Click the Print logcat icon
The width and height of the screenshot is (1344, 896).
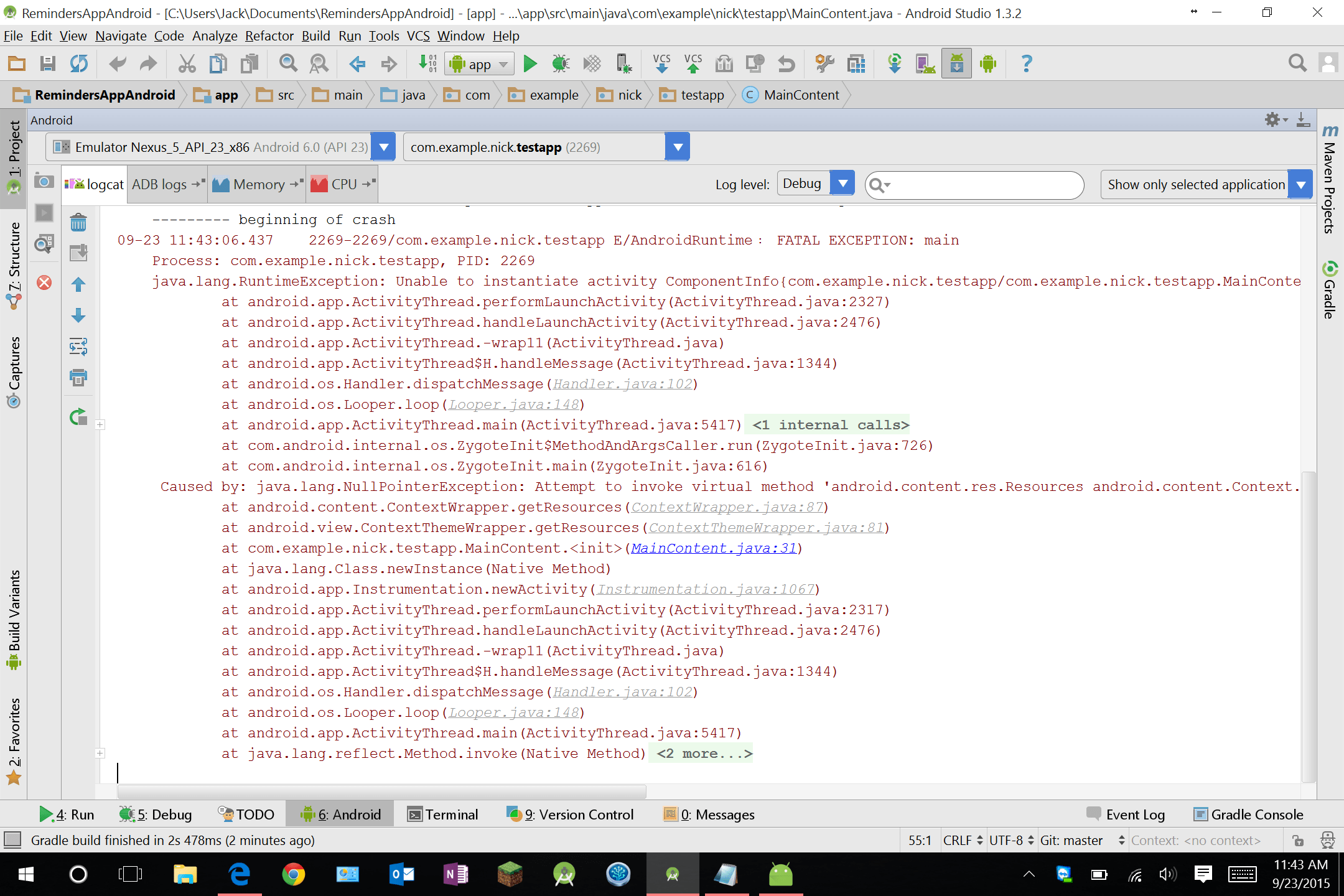click(78, 378)
